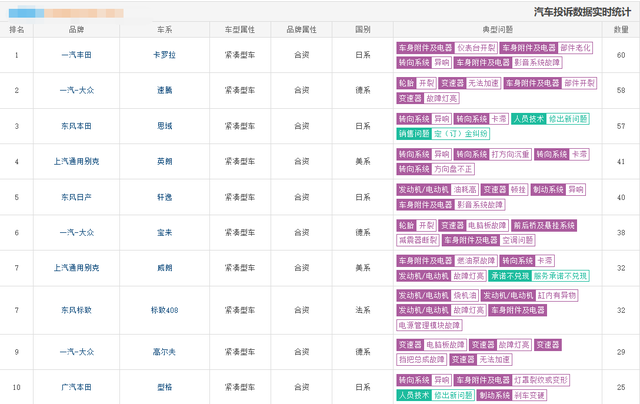
Task: Open the 东风本田 brand link
Action: point(76,126)
